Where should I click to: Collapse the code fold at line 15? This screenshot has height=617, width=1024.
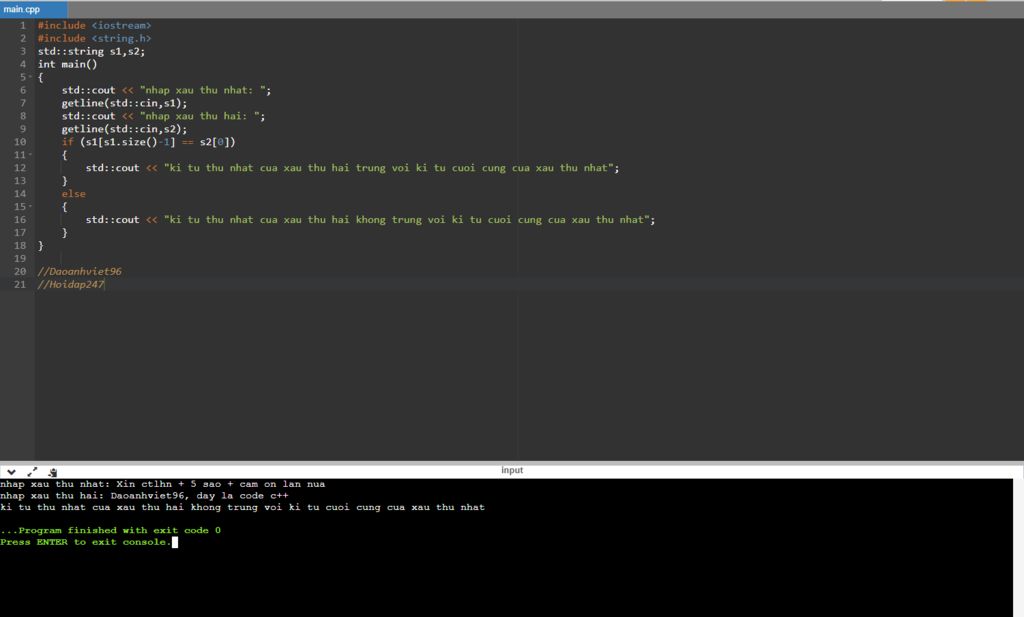(x=30, y=206)
